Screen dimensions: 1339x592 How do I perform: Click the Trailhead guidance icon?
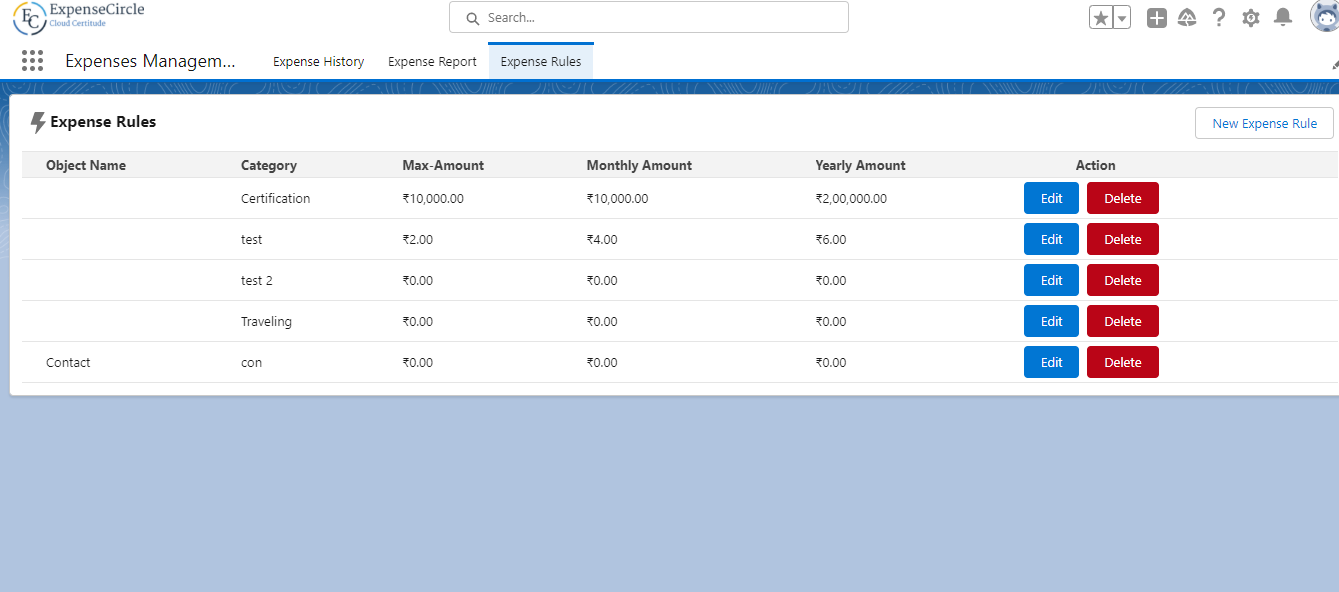pyautogui.click(x=1187, y=18)
